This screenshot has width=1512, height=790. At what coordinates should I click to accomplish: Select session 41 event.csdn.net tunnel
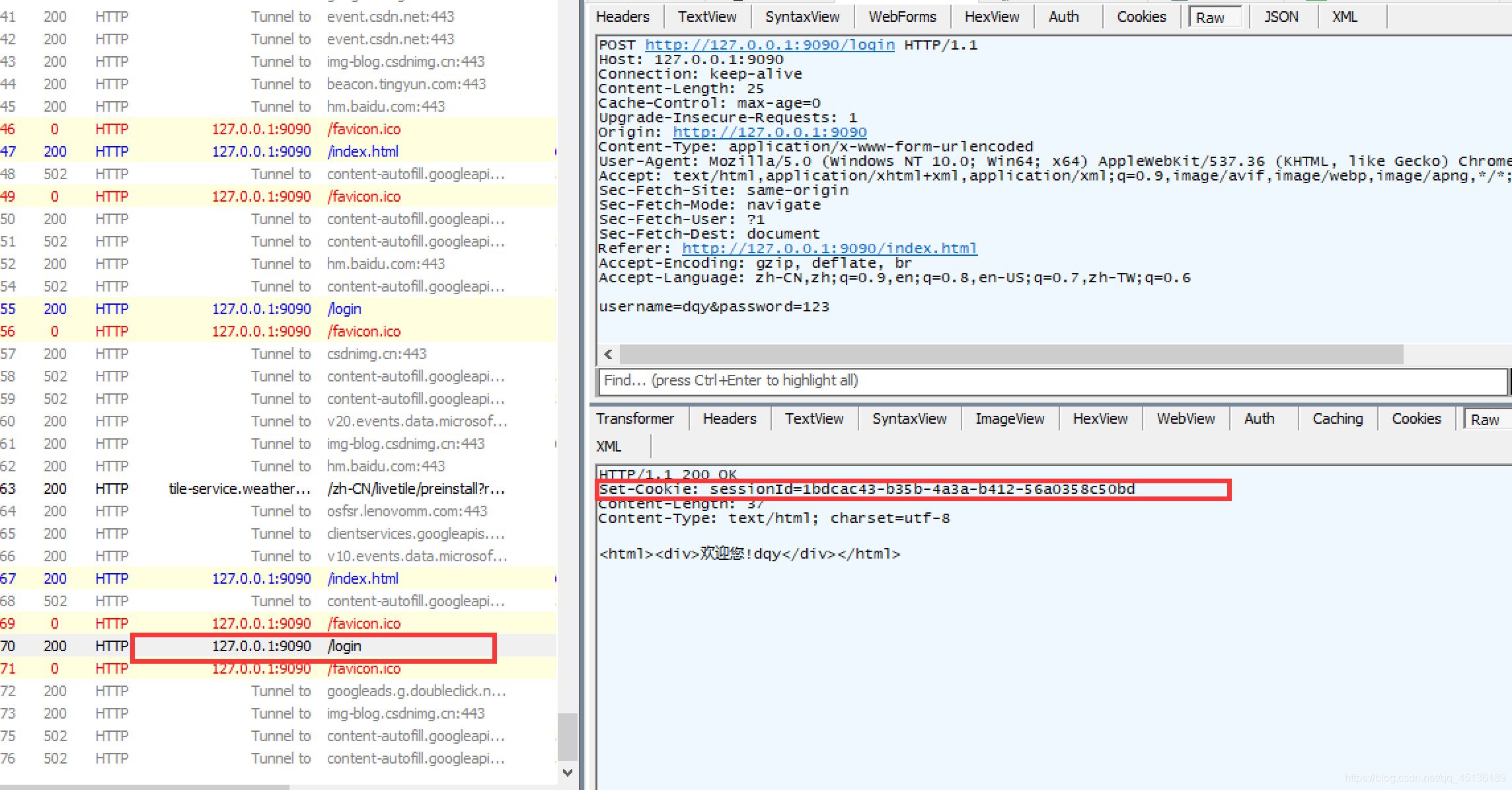278,17
